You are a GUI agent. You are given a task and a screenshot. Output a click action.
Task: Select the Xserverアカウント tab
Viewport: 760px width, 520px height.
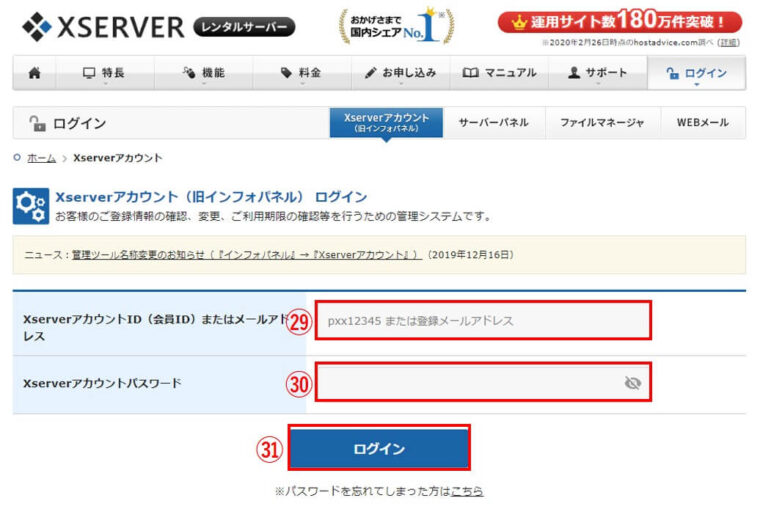pyautogui.click(x=386, y=123)
